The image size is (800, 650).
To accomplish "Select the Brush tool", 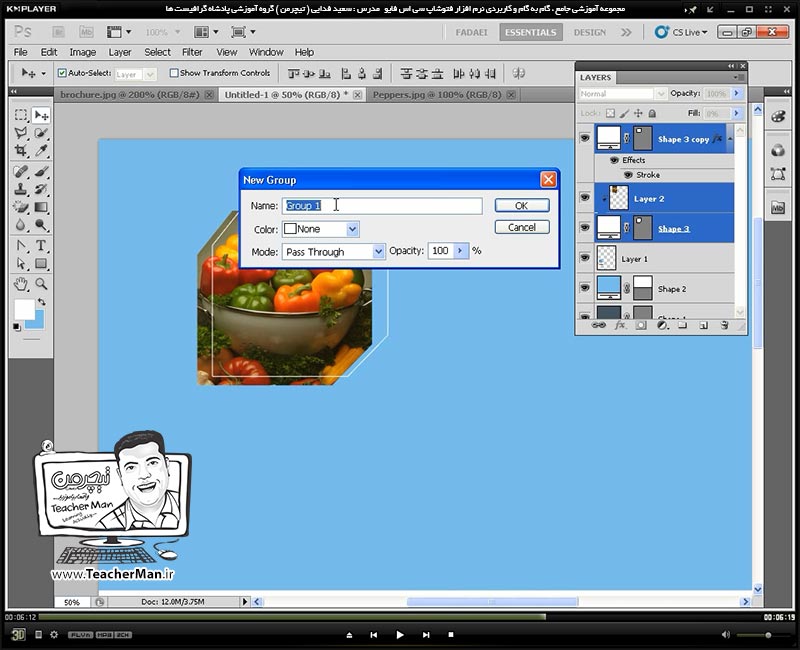I will [41, 171].
